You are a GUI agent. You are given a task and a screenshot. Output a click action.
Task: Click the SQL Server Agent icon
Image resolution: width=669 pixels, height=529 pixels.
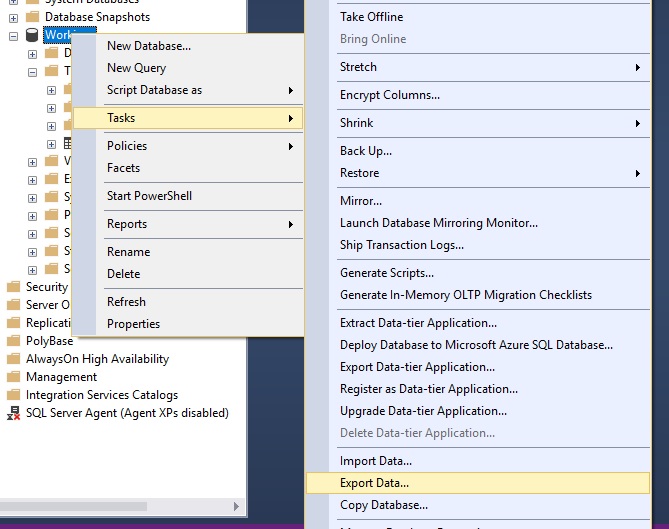click(x=13, y=413)
